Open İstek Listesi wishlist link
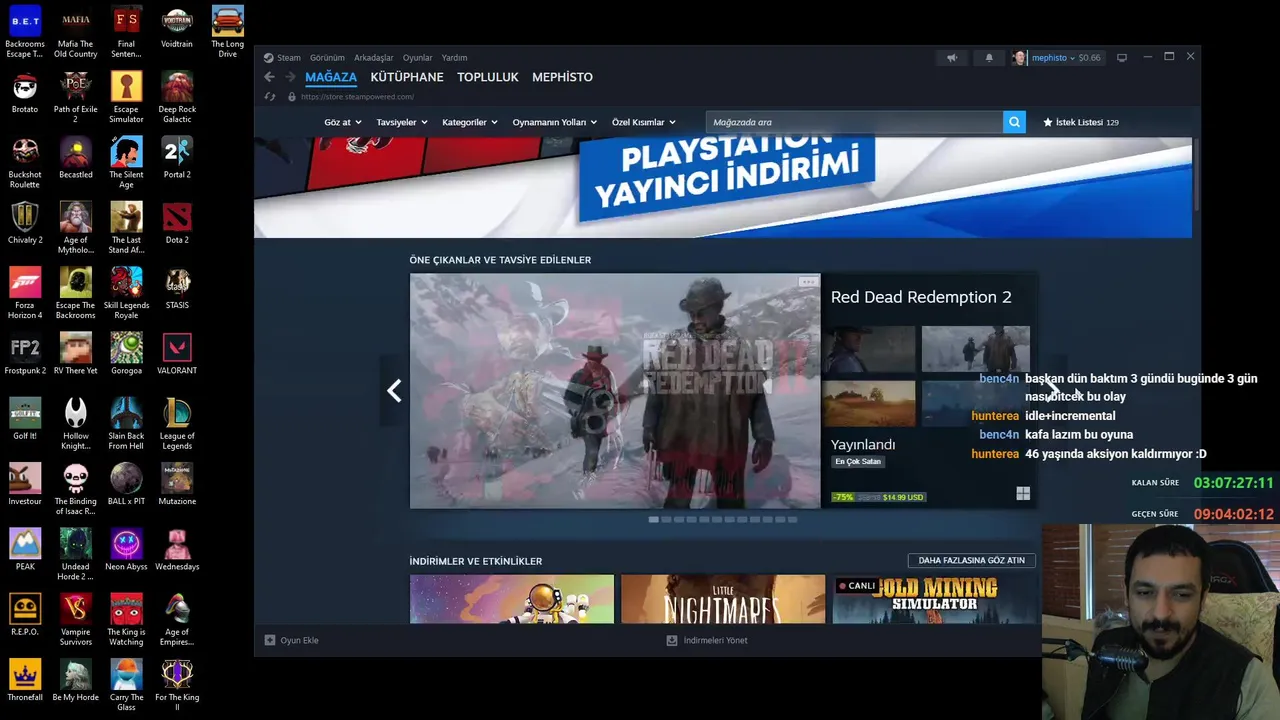Image resolution: width=1280 pixels, height=720 pixels. point(1081,122)
